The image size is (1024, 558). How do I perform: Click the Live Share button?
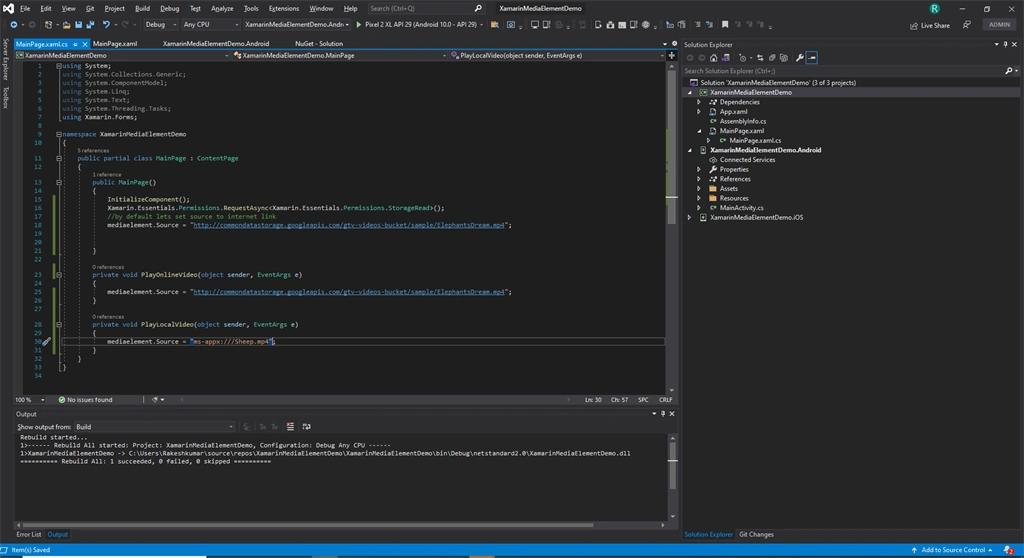click(930, 25)
